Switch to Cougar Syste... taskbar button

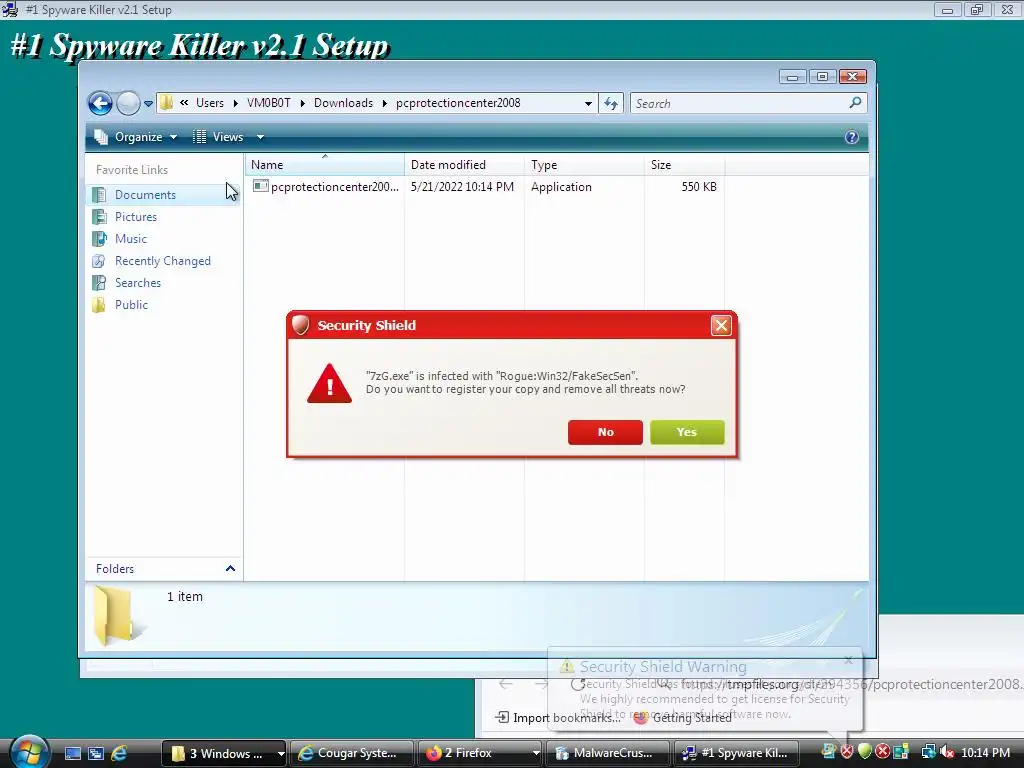[x=351, y=753]
